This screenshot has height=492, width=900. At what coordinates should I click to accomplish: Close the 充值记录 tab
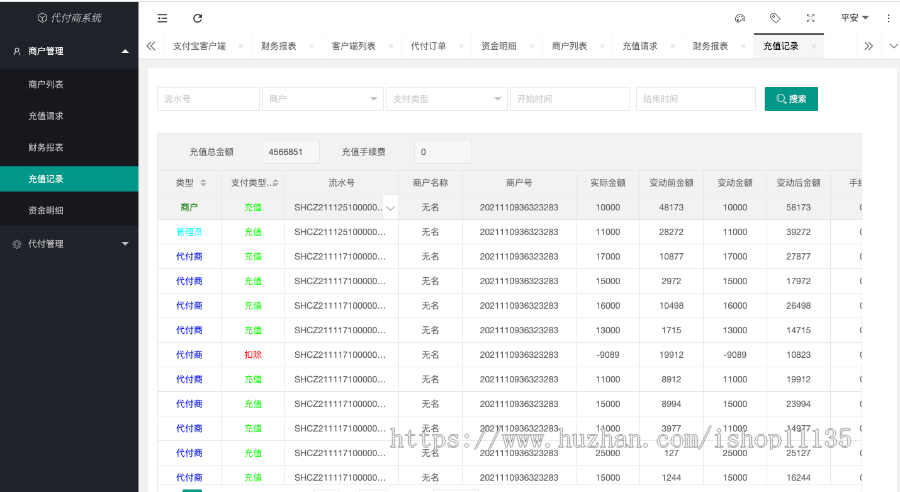(813, 47)
